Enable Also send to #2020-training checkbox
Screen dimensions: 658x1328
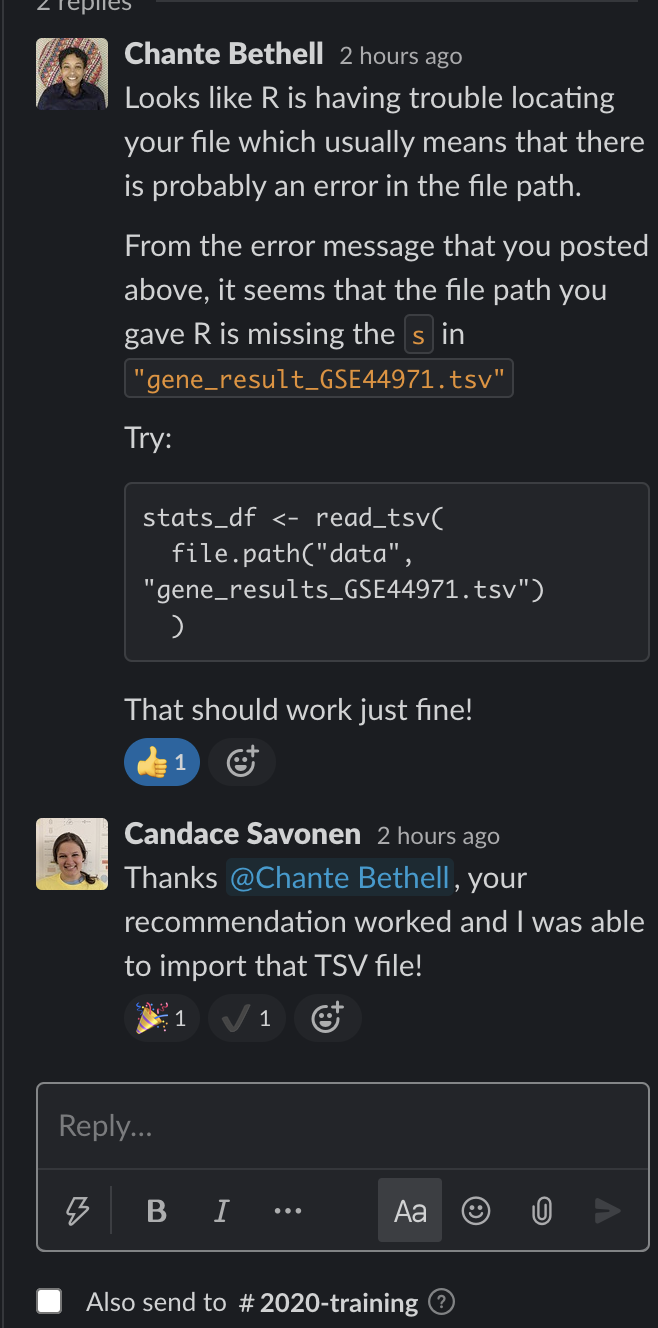(x=49, y=1301)
